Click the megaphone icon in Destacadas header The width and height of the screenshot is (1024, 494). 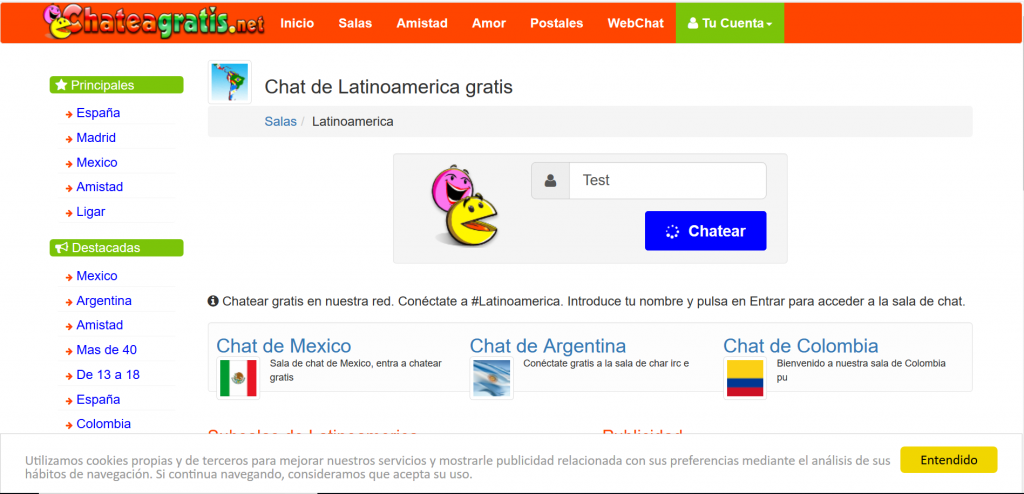[61, 247]
